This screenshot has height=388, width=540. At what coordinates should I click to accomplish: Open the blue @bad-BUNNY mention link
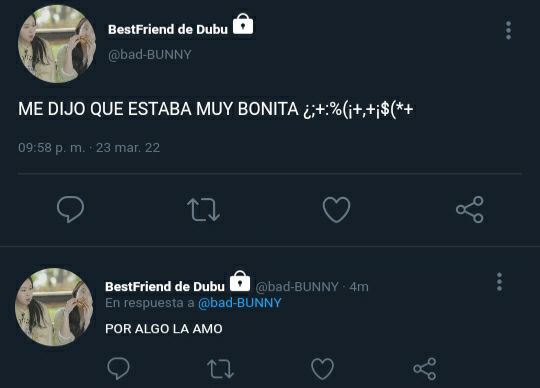click(x=240, y=303)
